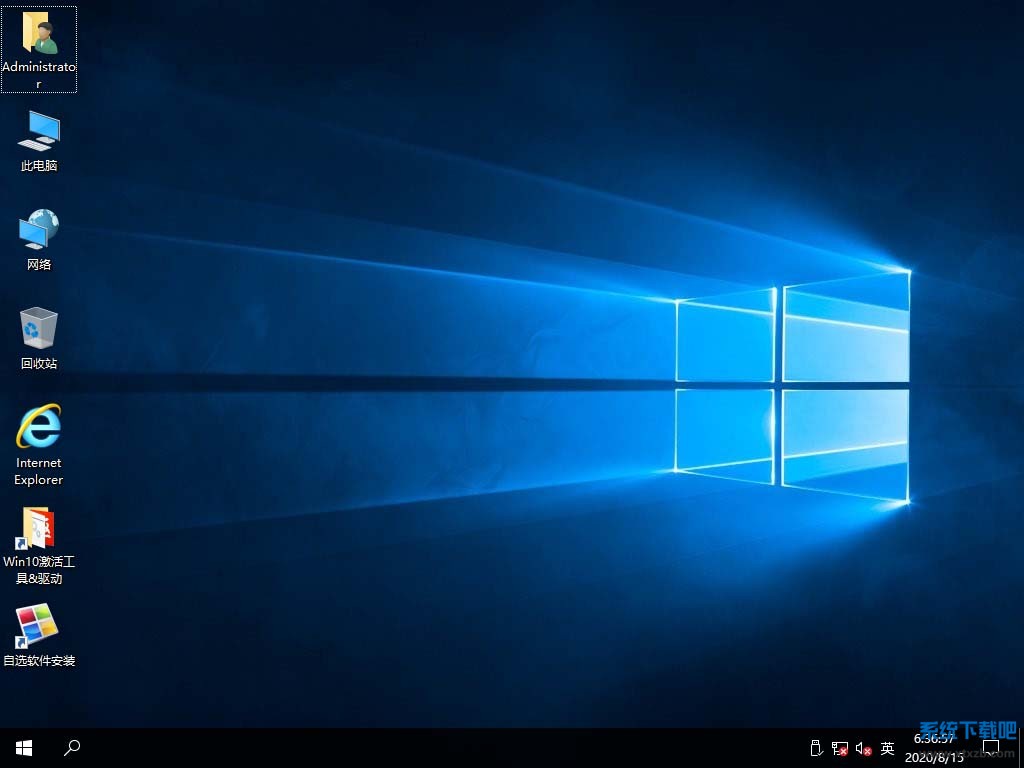Click the 网络 (Network) desktop icon

[39, 230]
